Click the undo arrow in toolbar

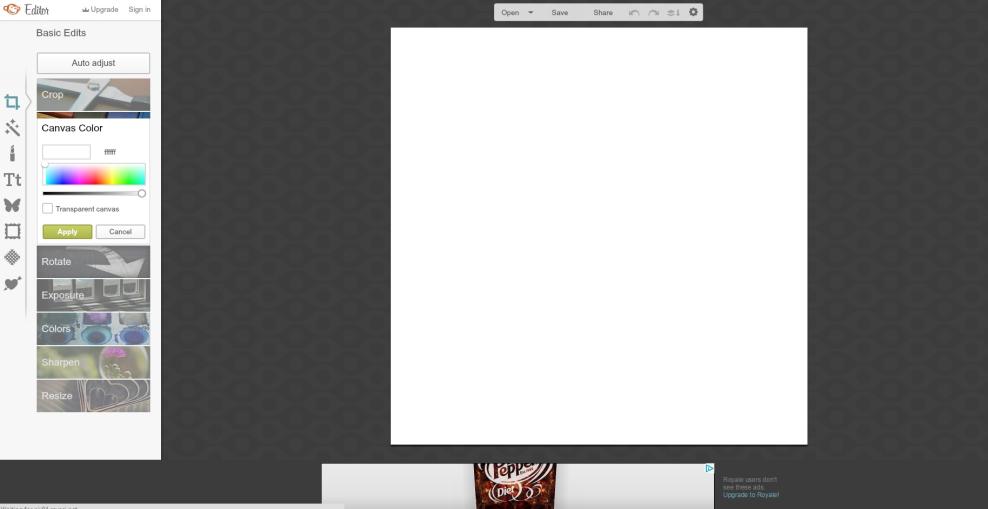[634, 13]
